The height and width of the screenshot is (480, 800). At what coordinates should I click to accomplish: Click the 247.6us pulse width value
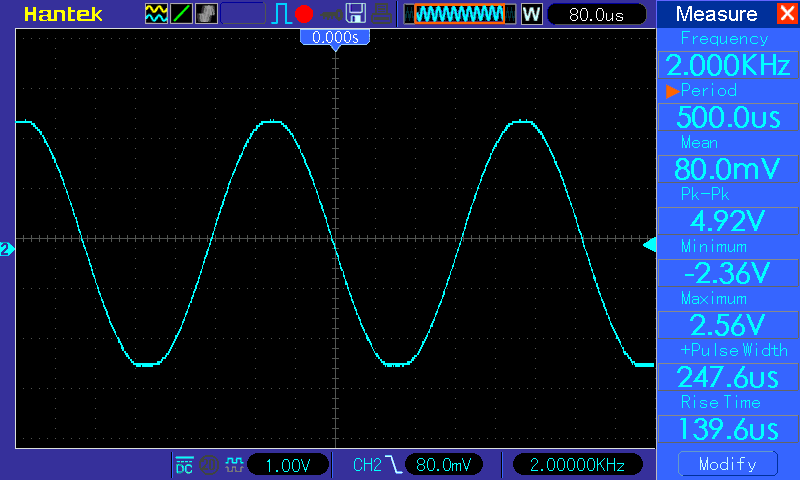[x=728, y=377]
